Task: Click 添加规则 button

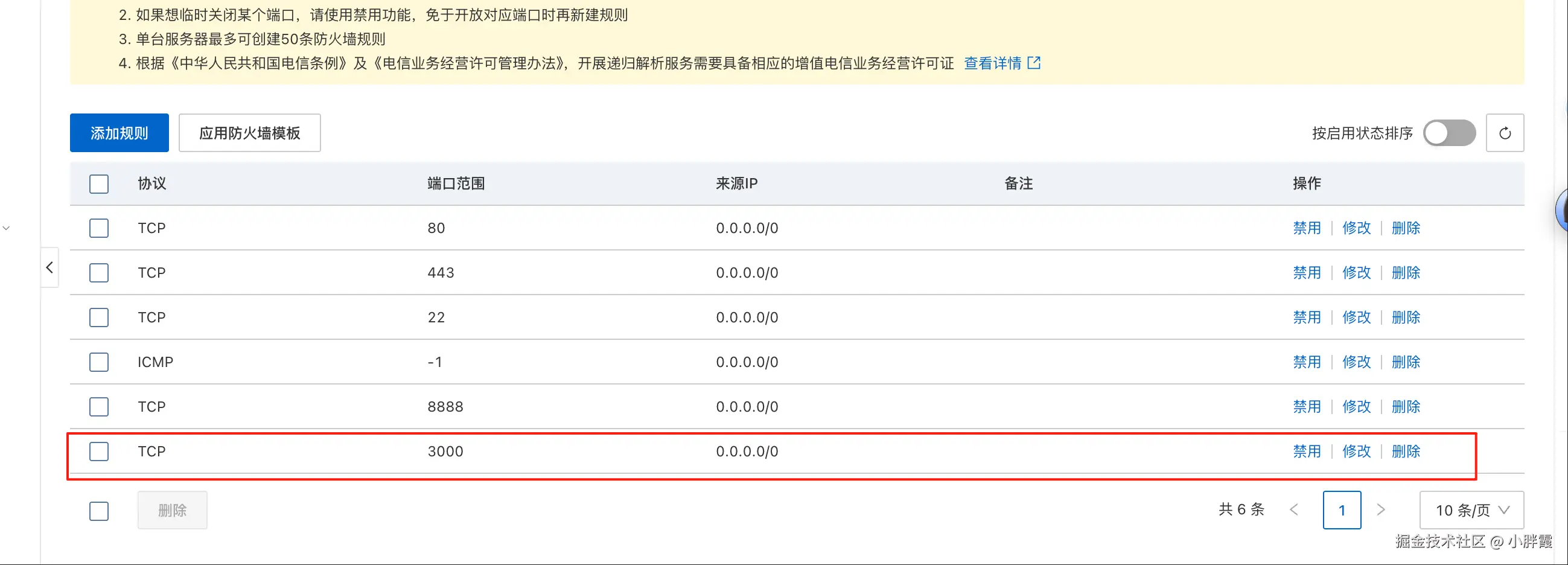Action: tap(120, 133)
